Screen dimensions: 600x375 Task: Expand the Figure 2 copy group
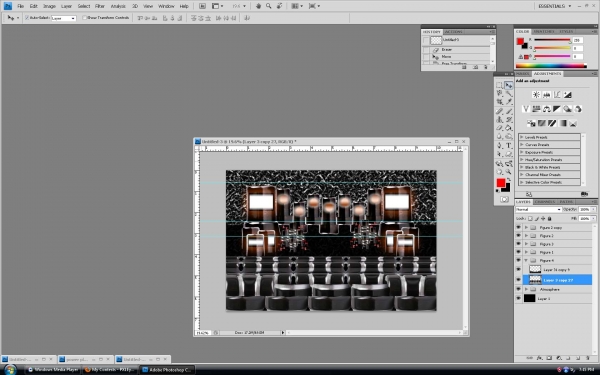526,227
